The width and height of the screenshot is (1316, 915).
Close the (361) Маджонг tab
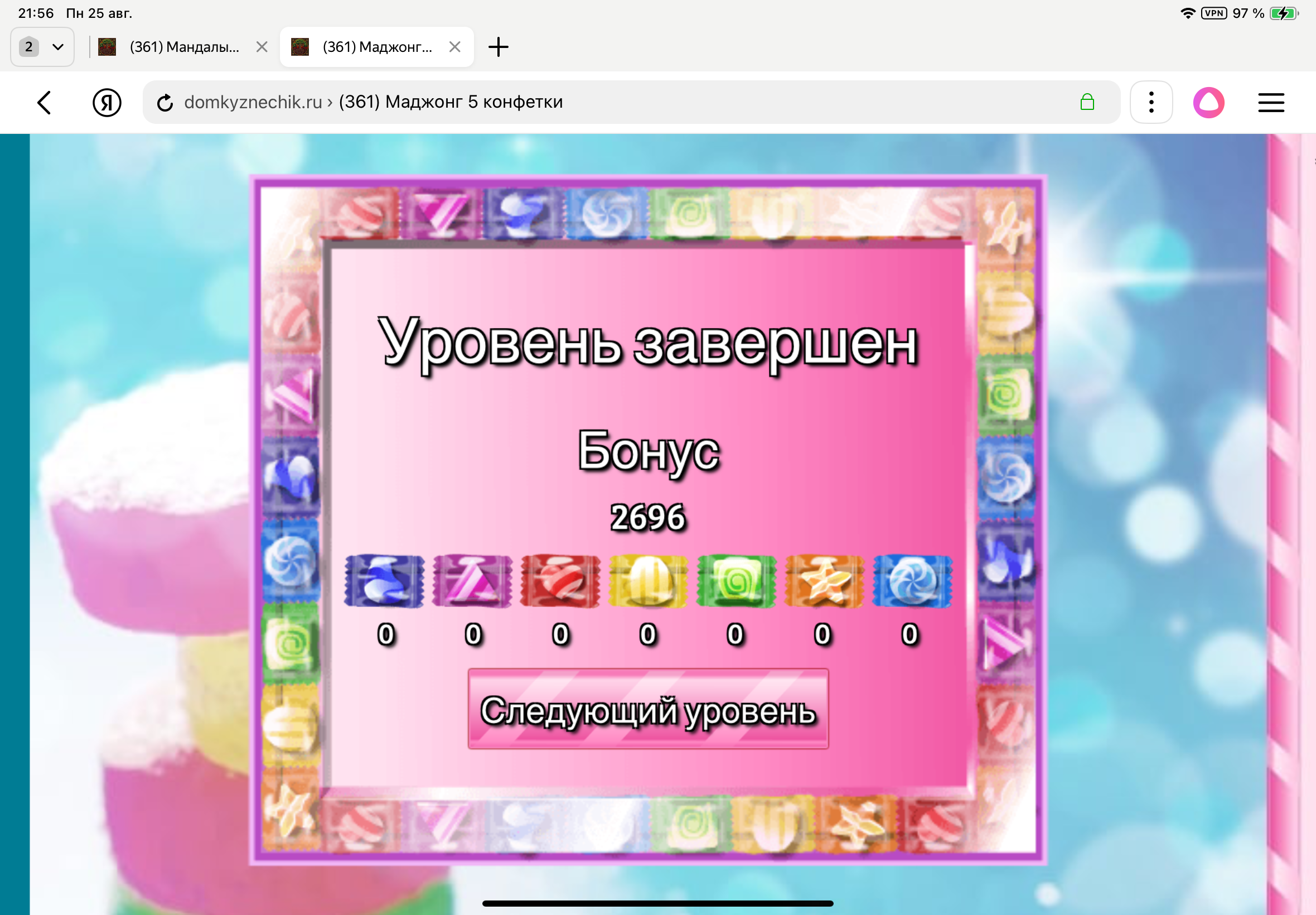[455, 47]
